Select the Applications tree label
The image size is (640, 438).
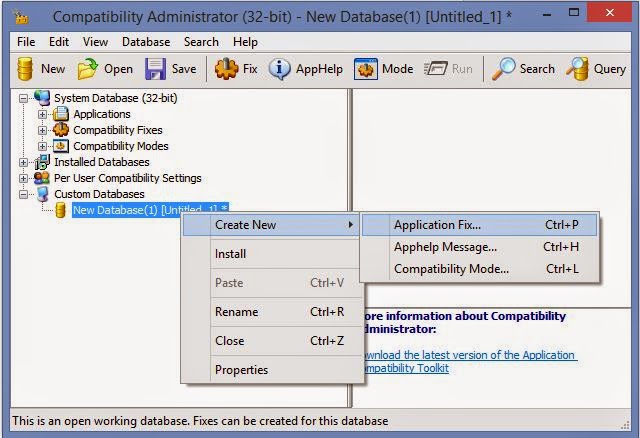[102, 114]
